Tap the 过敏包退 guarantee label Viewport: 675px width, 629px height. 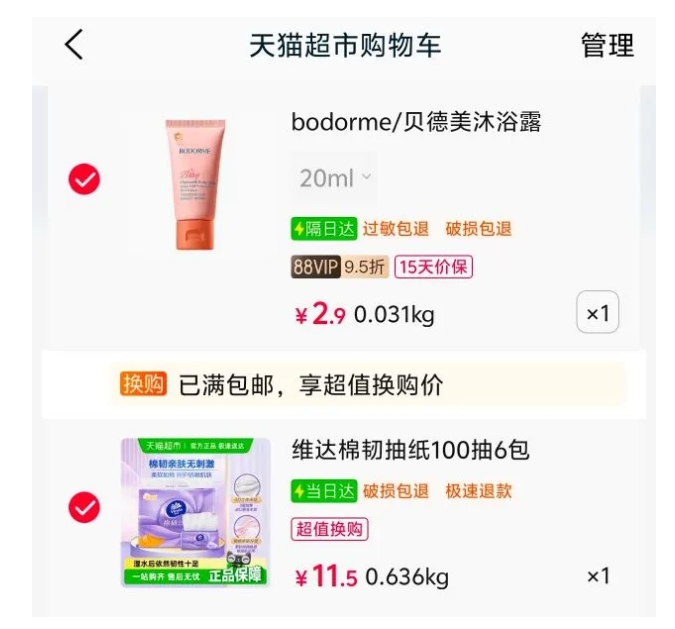coord(396,229)
